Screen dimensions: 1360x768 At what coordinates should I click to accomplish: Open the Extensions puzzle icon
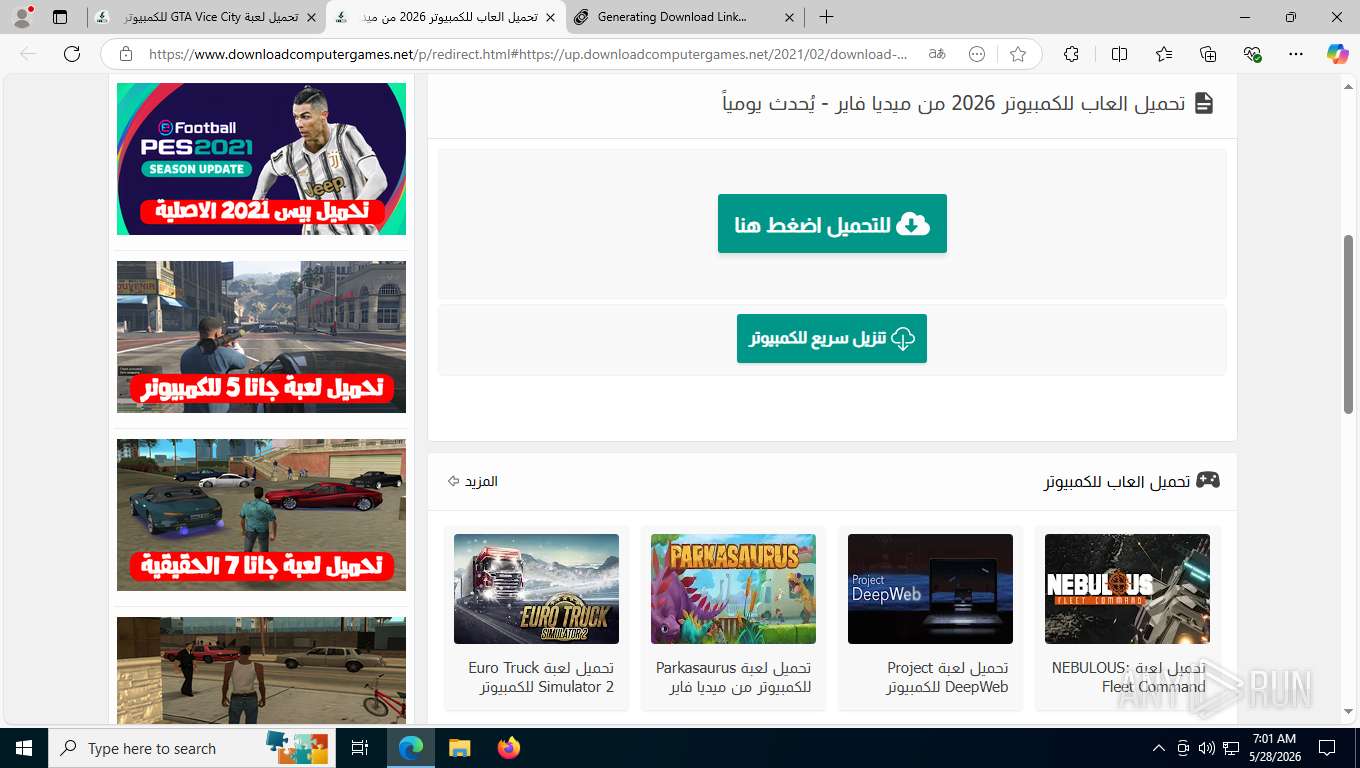(x=1071, y=54)
